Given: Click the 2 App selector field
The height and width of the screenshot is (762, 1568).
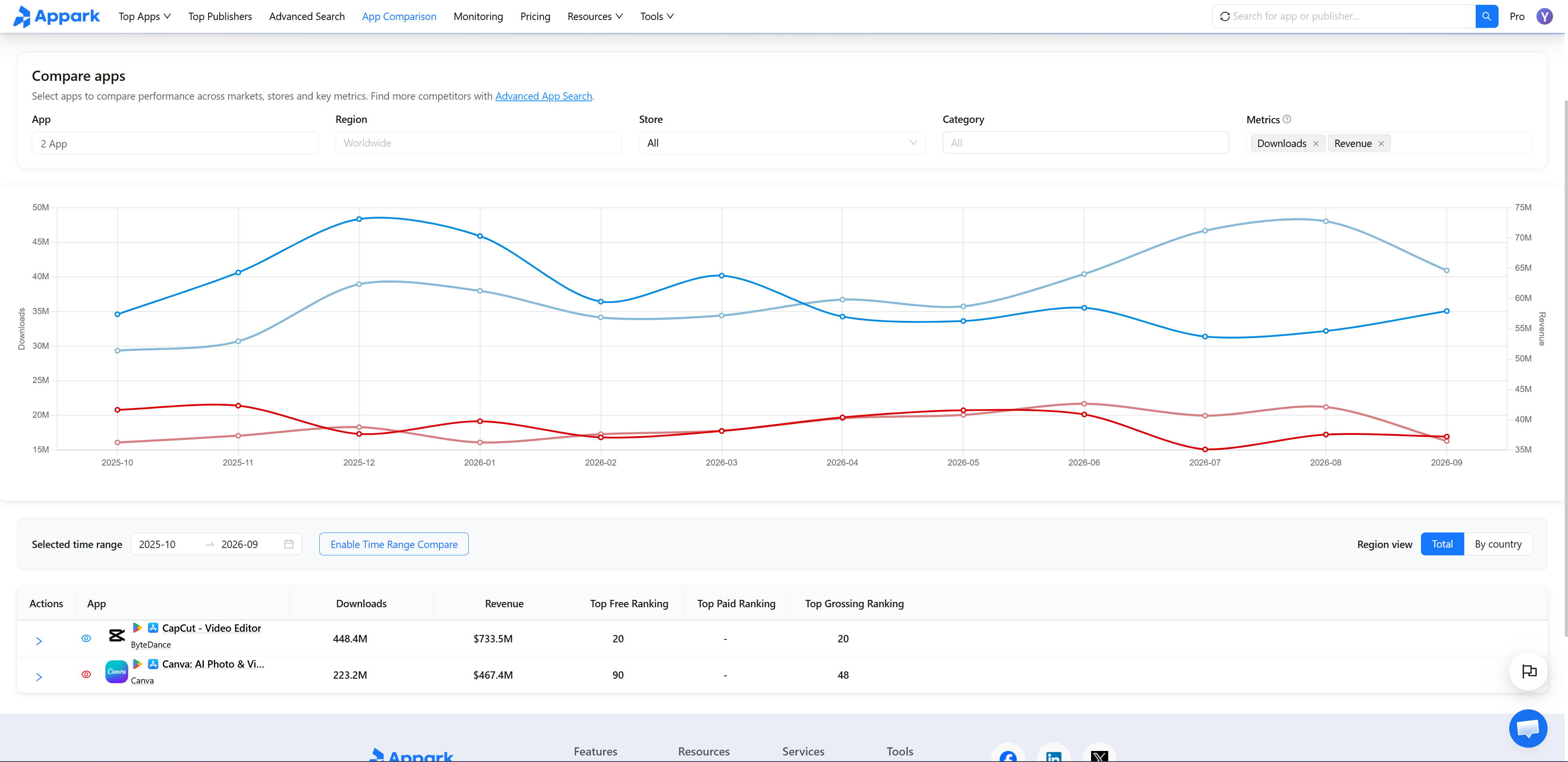Looking at the screenshot, I should [175, 144].
